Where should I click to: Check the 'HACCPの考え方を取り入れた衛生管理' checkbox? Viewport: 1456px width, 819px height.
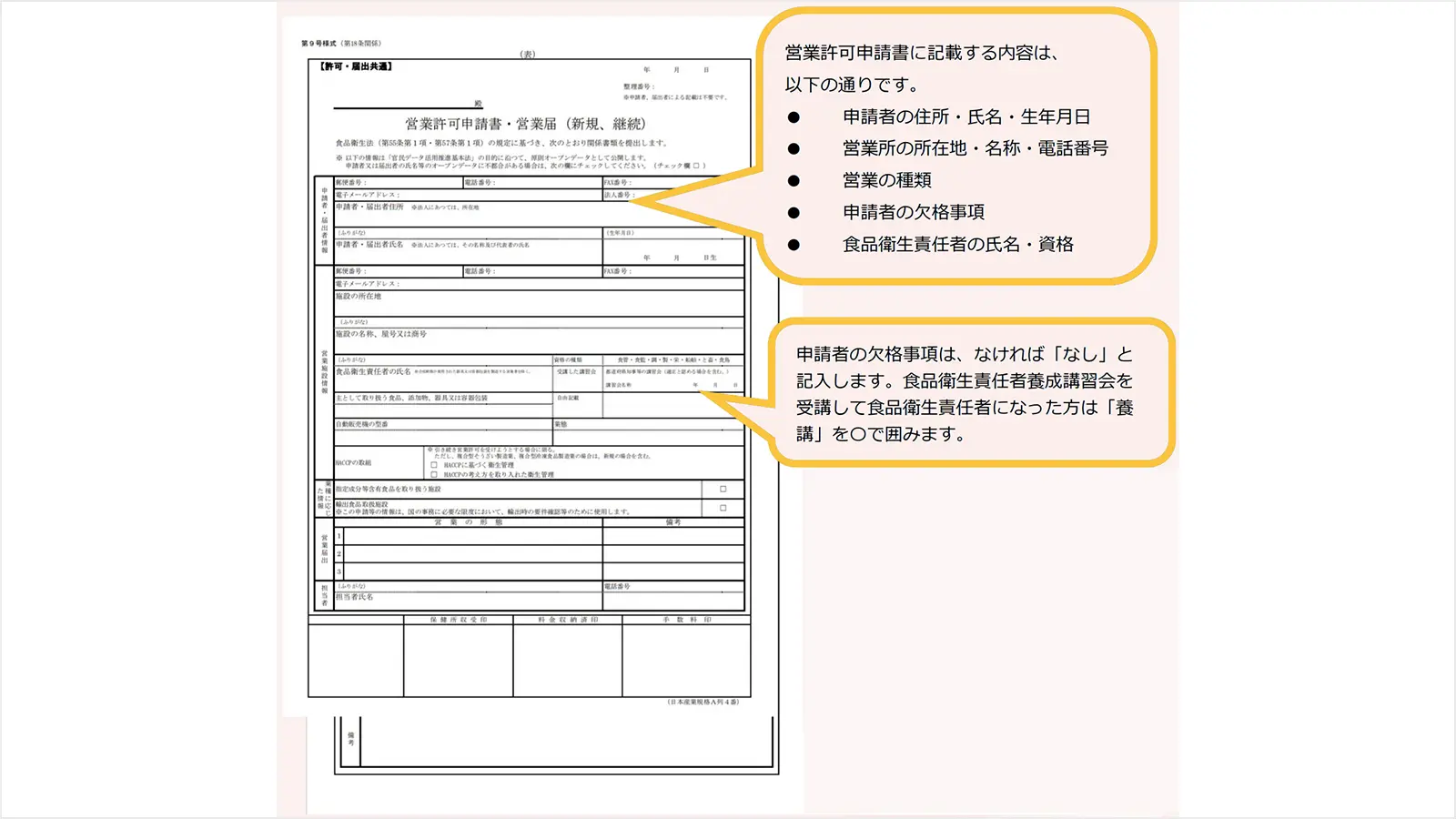(434, 475)
